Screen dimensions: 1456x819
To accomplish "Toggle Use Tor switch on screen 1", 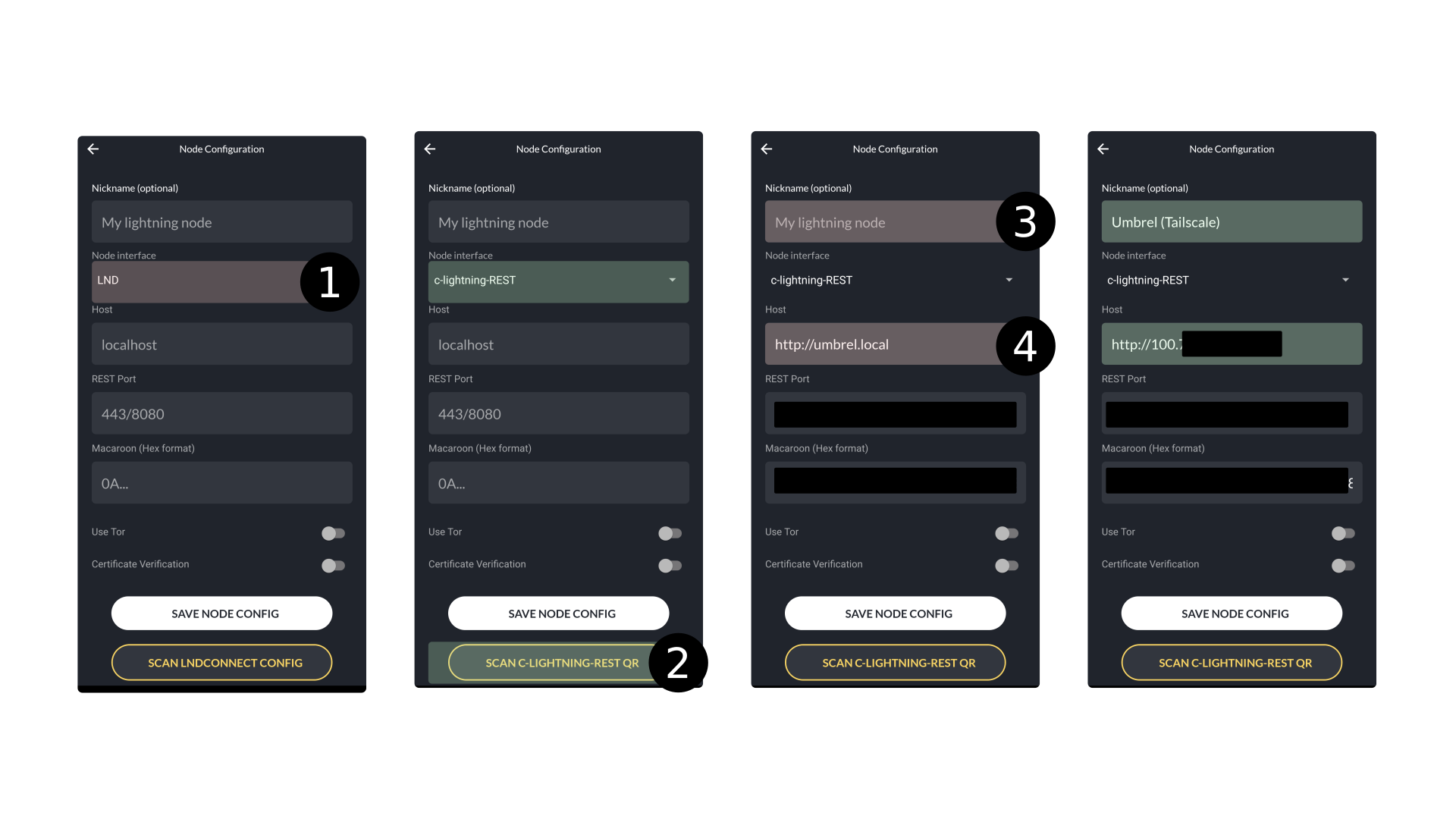I will pos(333,532).
